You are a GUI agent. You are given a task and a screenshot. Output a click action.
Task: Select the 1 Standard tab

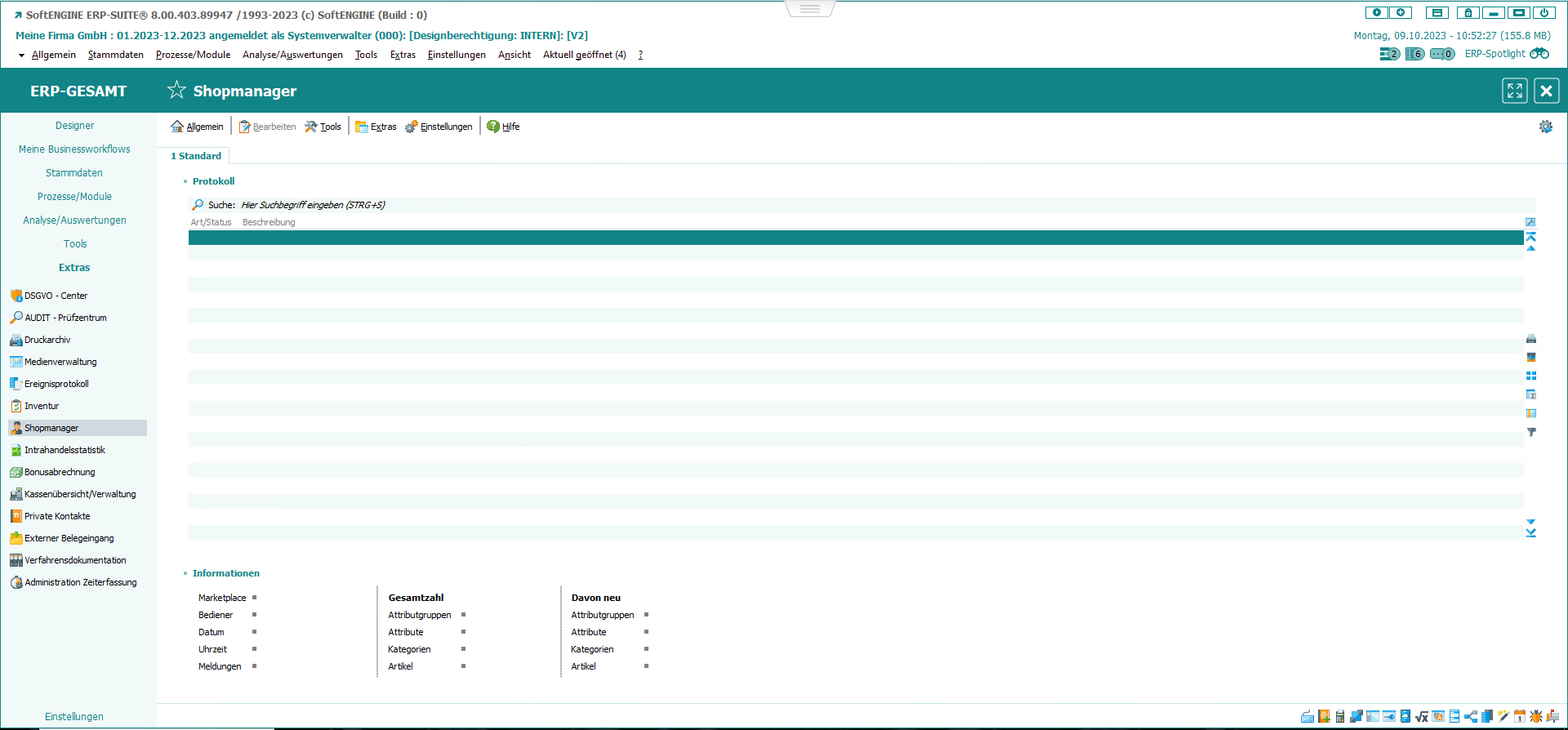[196, 156]
